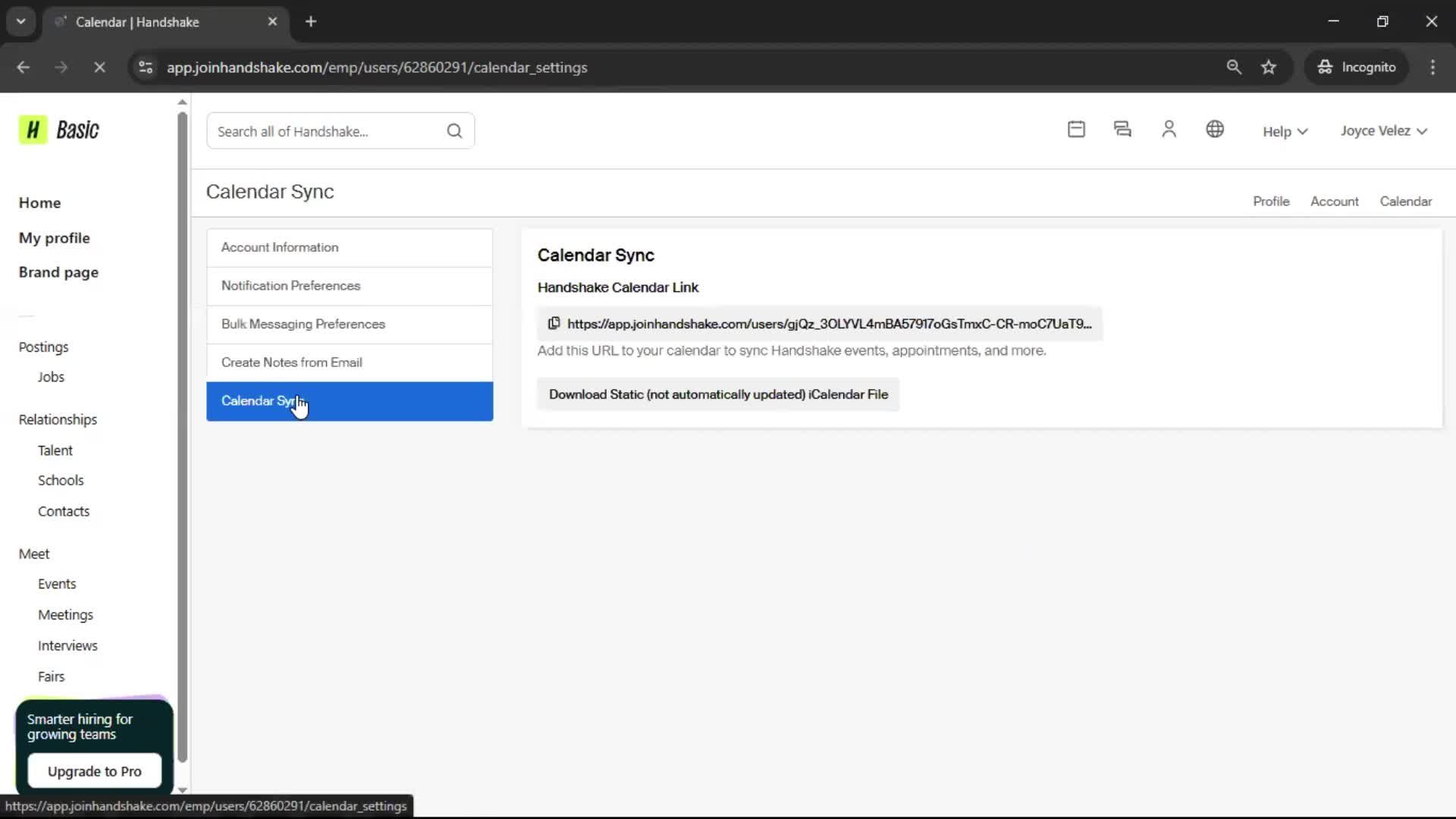This screenshot has height=819, width=1456.
Task: Open Fairs in sidebar
Action: coord(51,676)
